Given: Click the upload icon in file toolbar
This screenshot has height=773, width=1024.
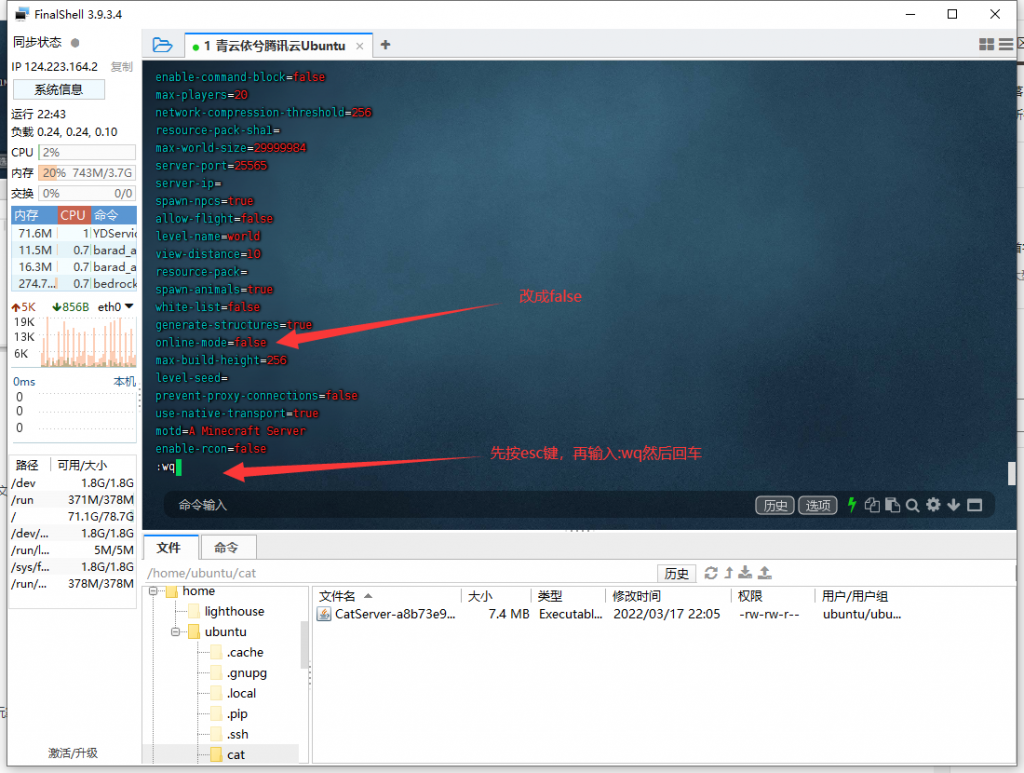Looking at the screenshot, I should coord(765,573).
